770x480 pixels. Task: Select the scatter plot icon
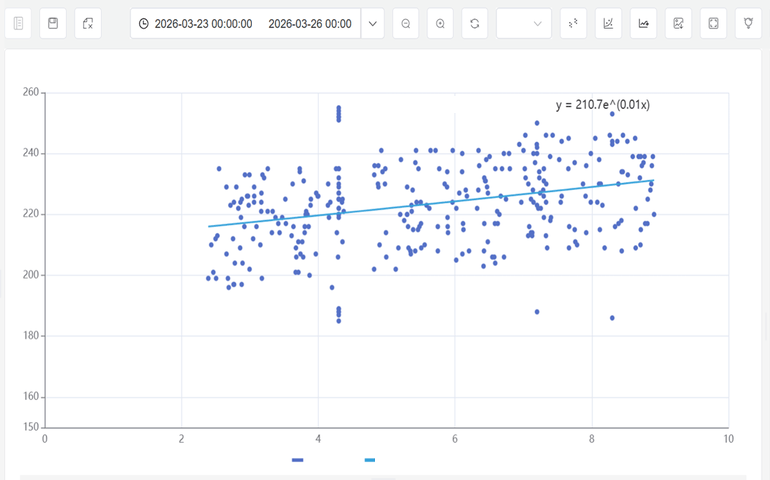click(573, 23)
